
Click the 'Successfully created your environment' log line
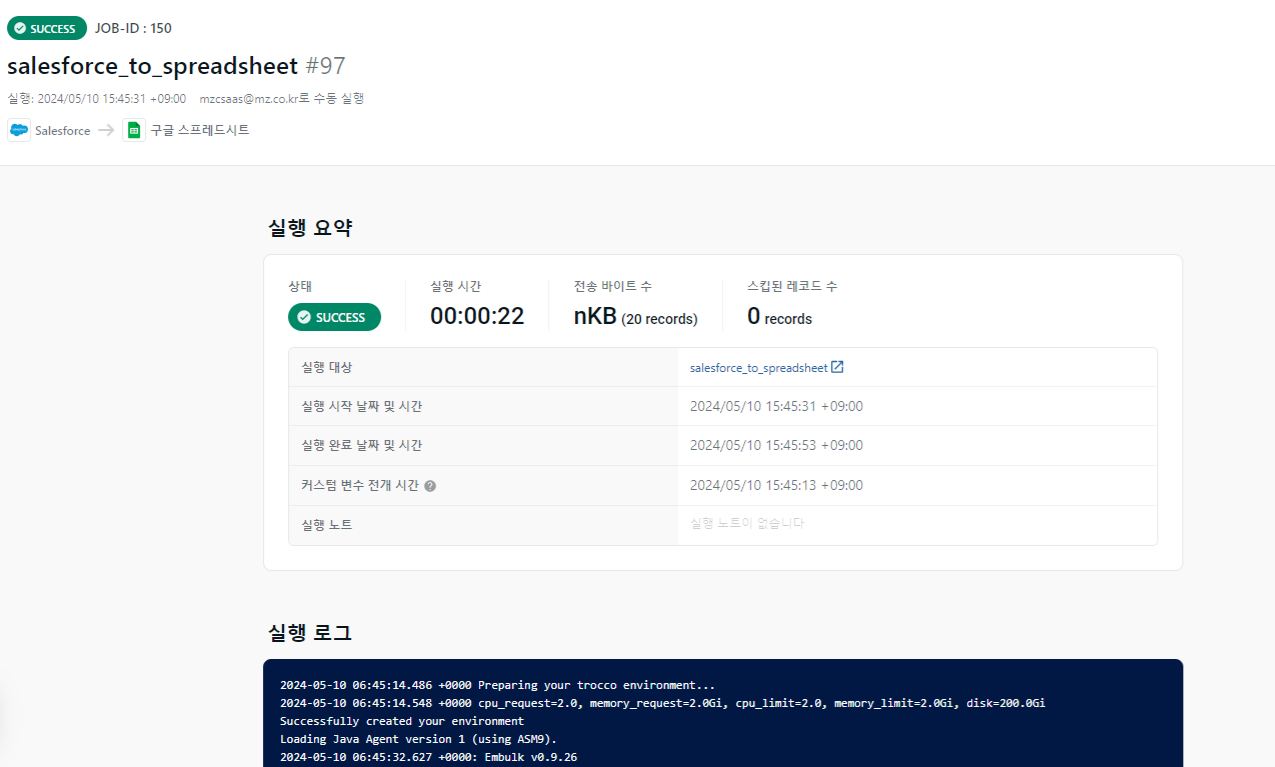click(402, 721)
